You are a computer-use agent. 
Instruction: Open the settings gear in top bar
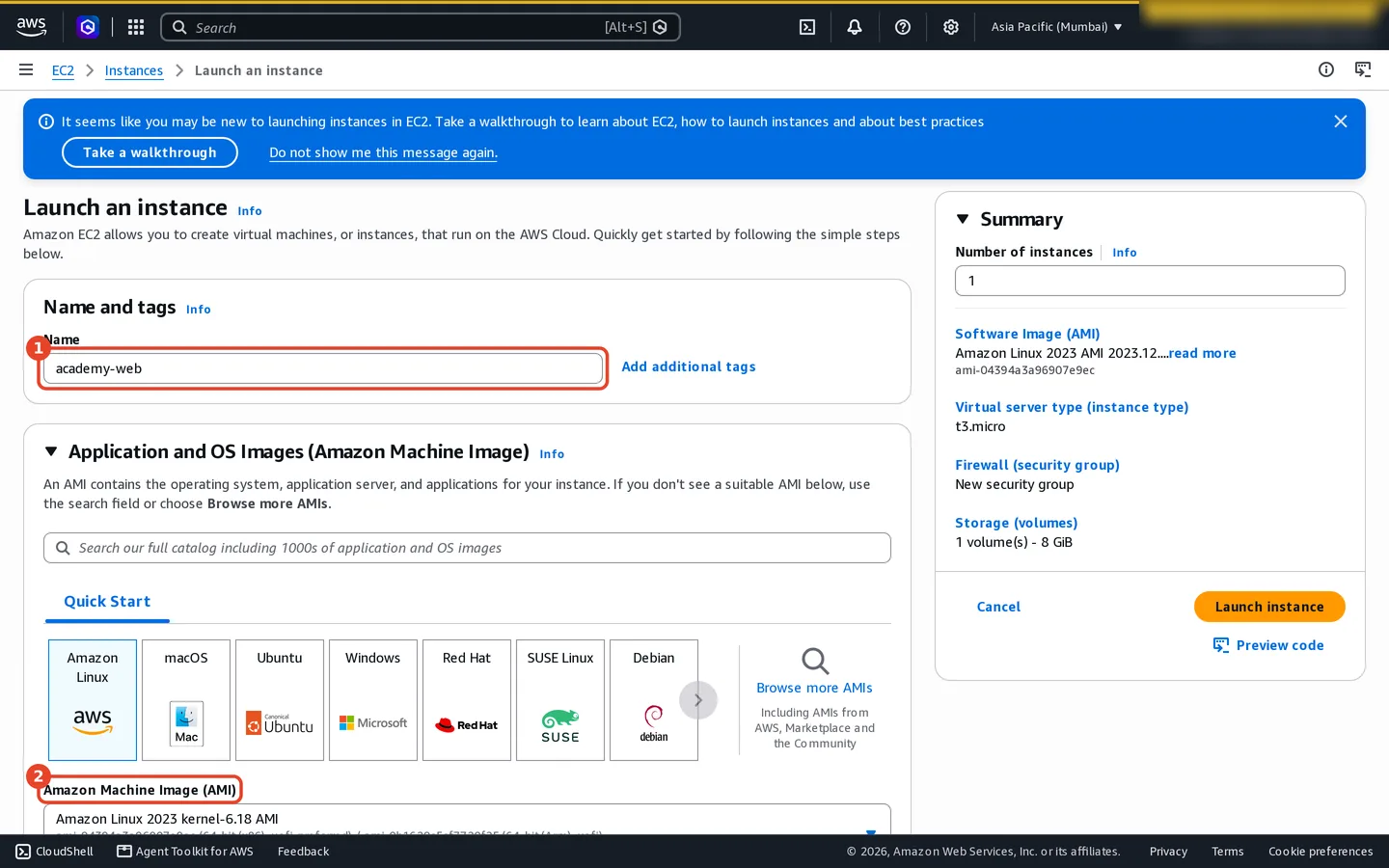pyautogui.click(x=951, y=27)
